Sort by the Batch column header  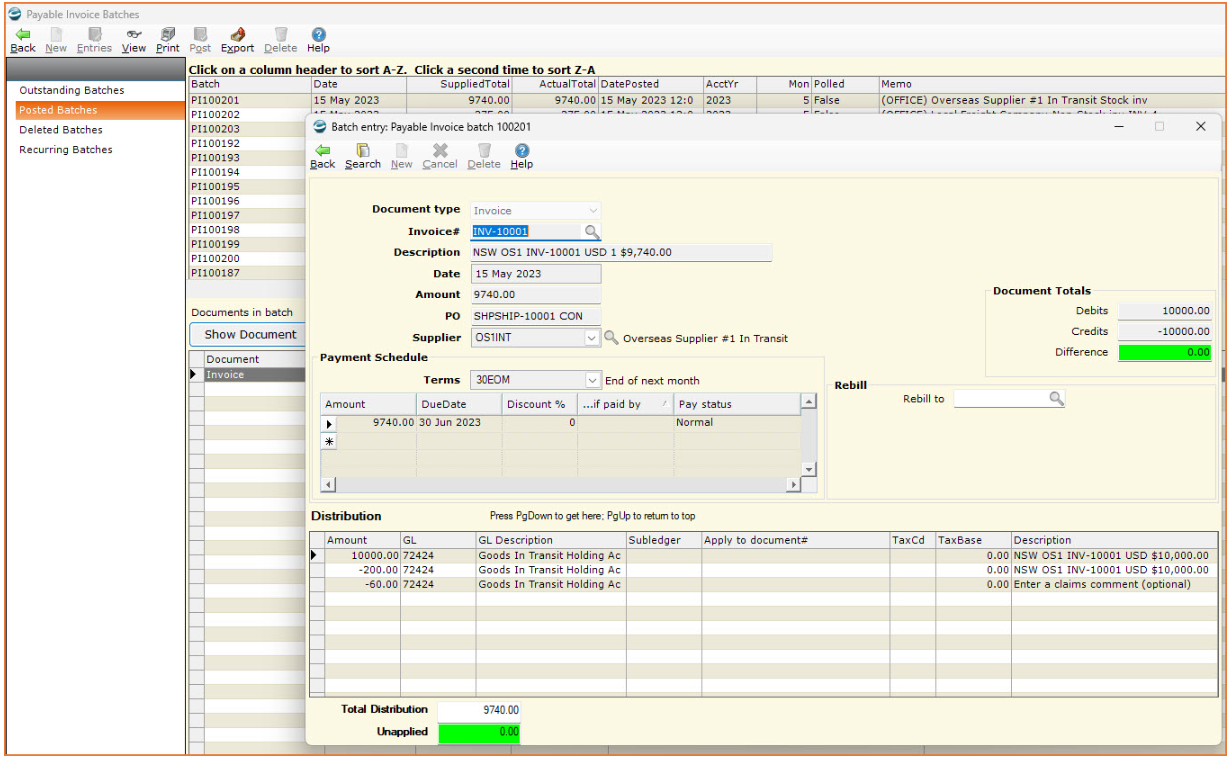coord(250,85)
